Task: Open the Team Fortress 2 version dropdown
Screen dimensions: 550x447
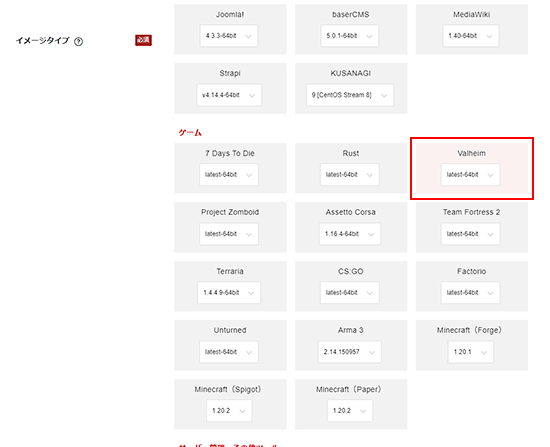Action: [471, 234]
